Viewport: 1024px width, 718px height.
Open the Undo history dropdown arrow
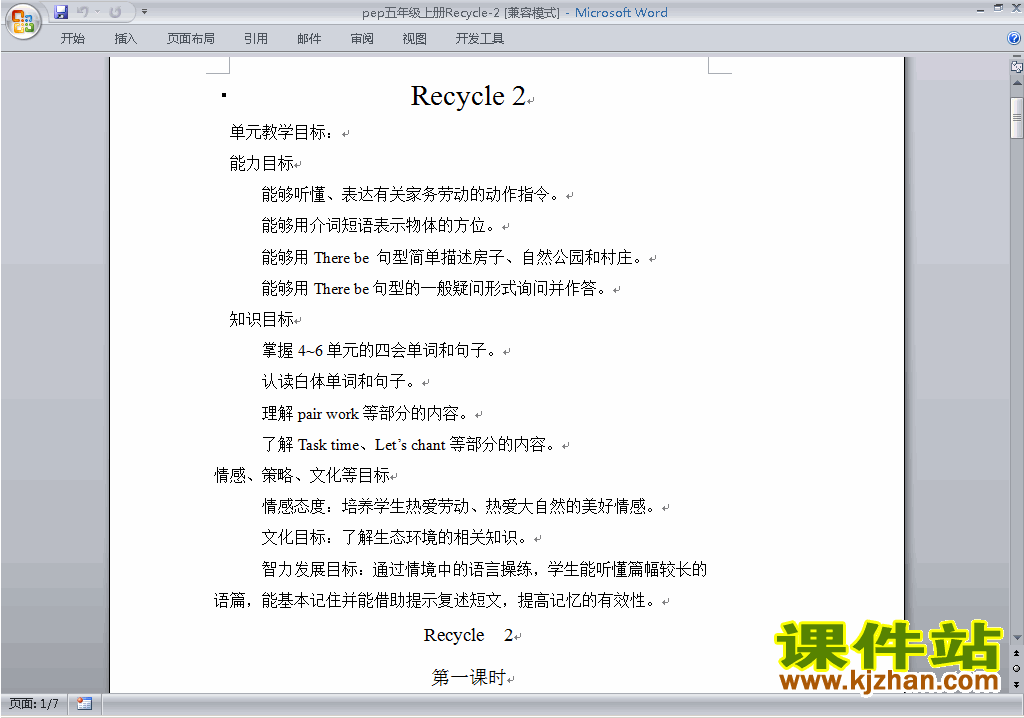coord(97,12)
